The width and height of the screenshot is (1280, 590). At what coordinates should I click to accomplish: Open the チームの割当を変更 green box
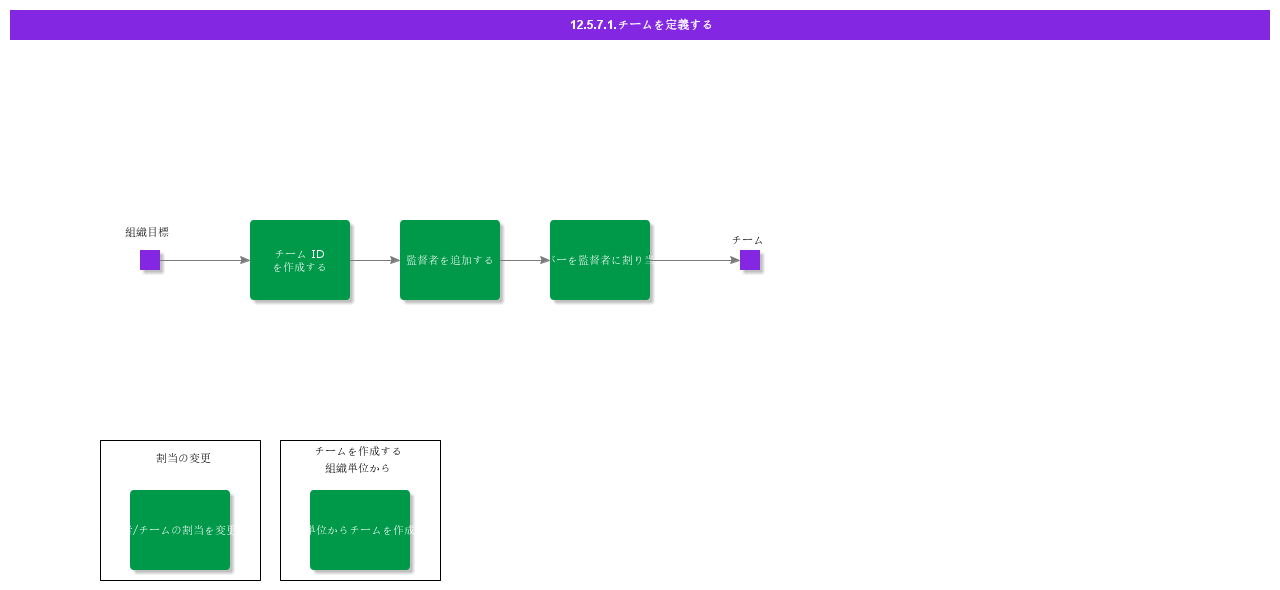pyautogui.click(x=180, y=530)
